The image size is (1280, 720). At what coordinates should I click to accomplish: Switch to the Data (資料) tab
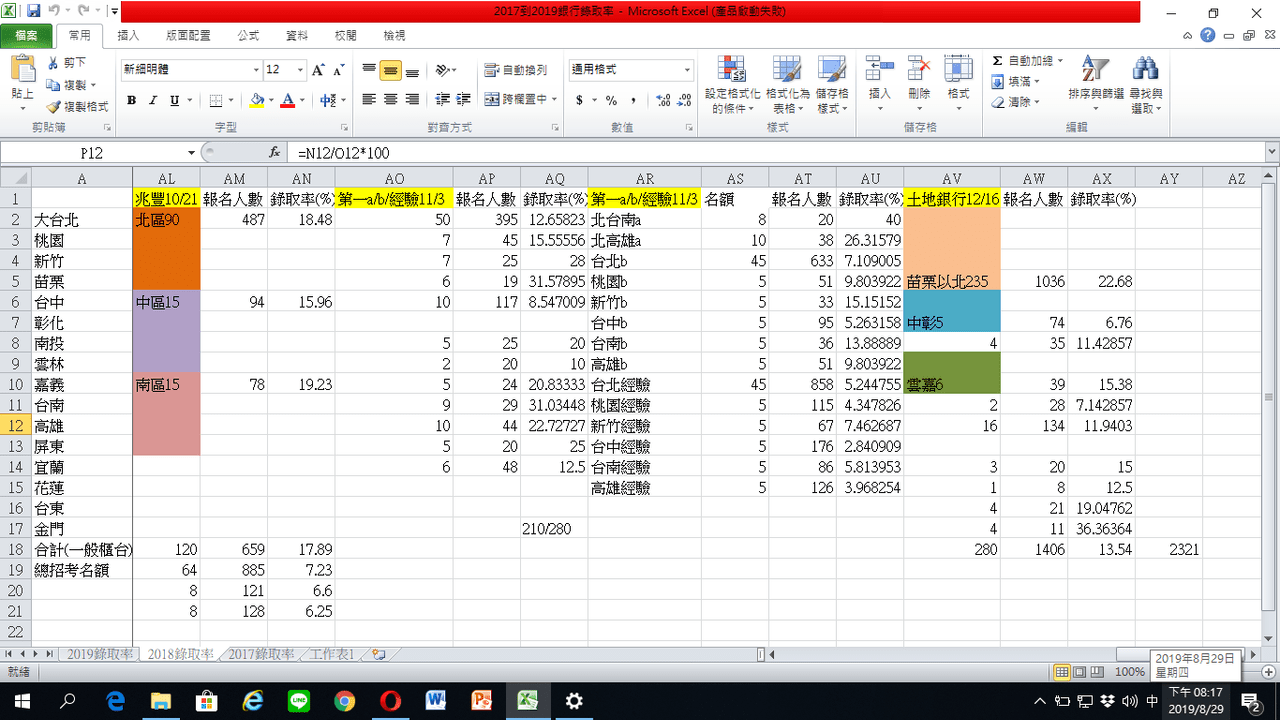pos(297,35)
